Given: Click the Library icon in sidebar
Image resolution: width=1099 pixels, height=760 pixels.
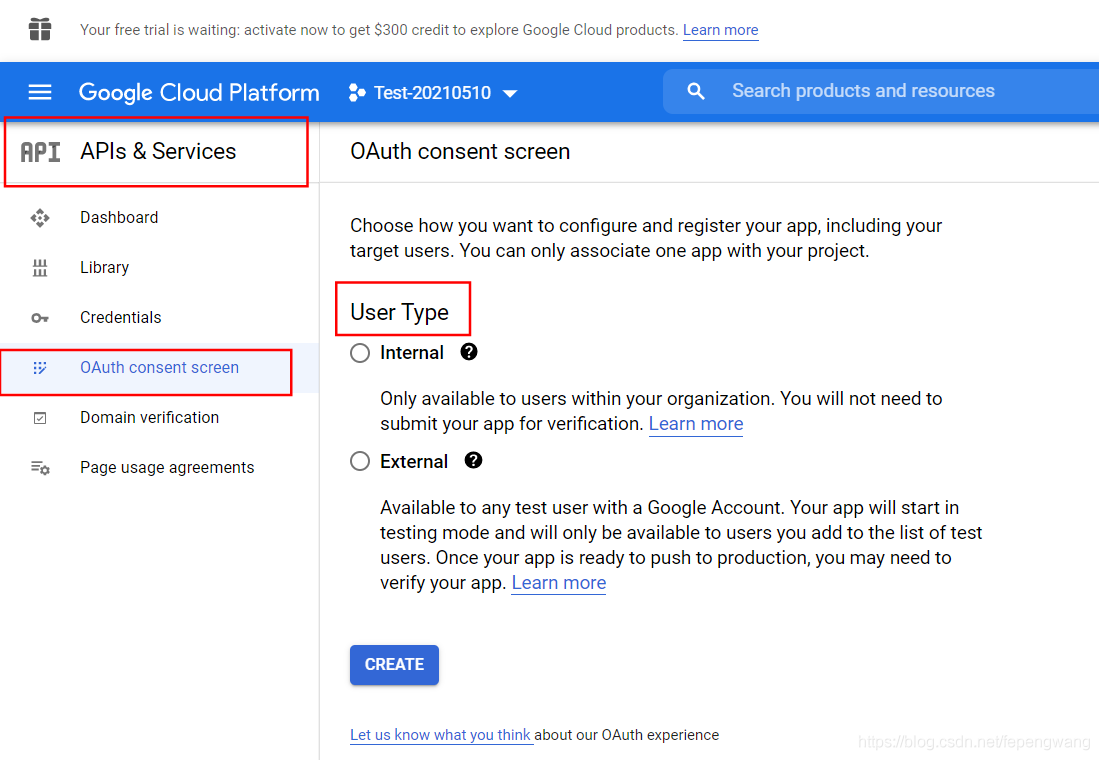Looking at the screenshot, I should pos(40,268).
